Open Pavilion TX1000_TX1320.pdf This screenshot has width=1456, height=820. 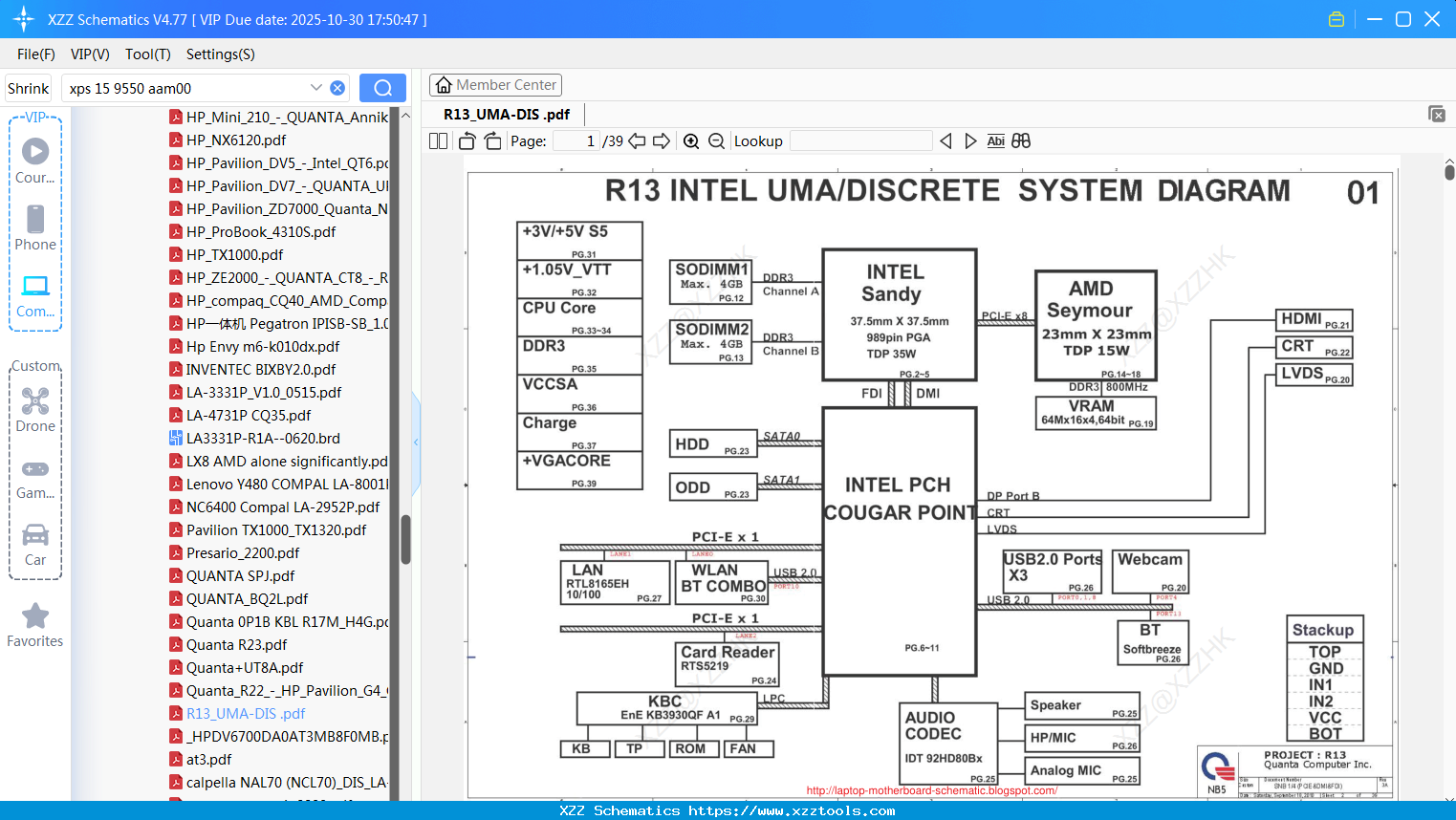pos(276,529)
